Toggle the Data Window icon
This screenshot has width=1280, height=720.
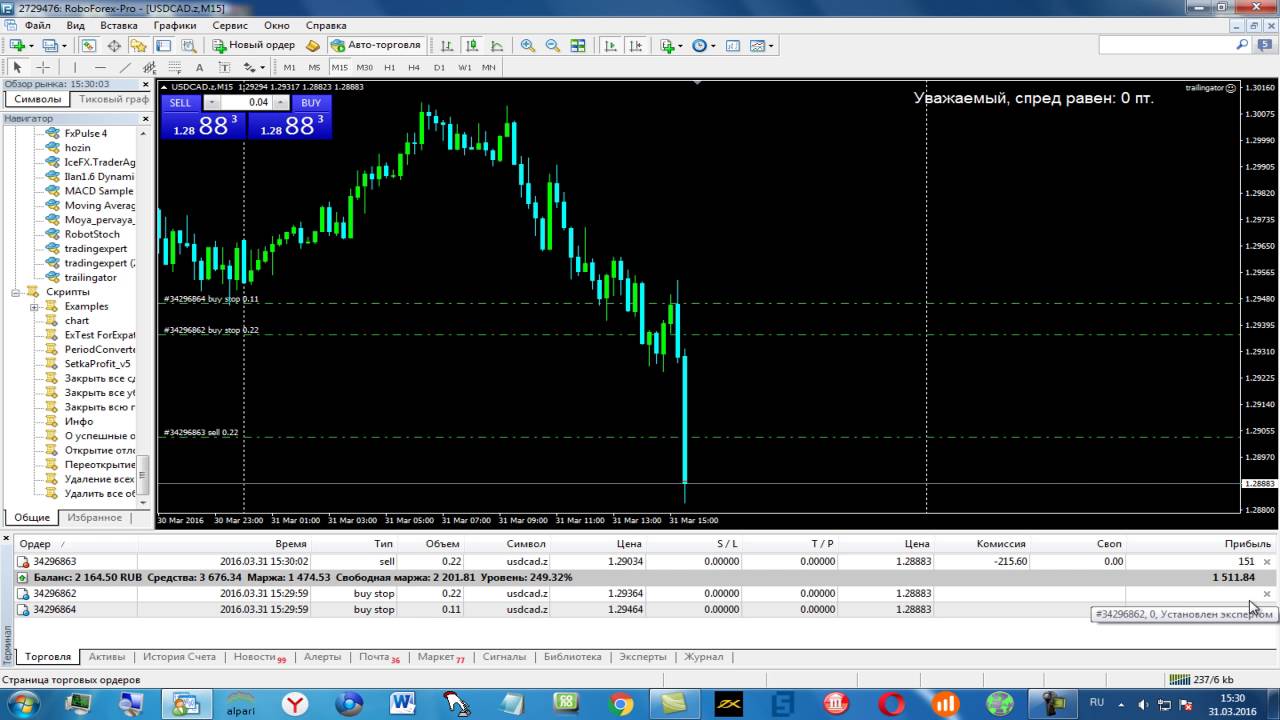[x=114, y=46]
